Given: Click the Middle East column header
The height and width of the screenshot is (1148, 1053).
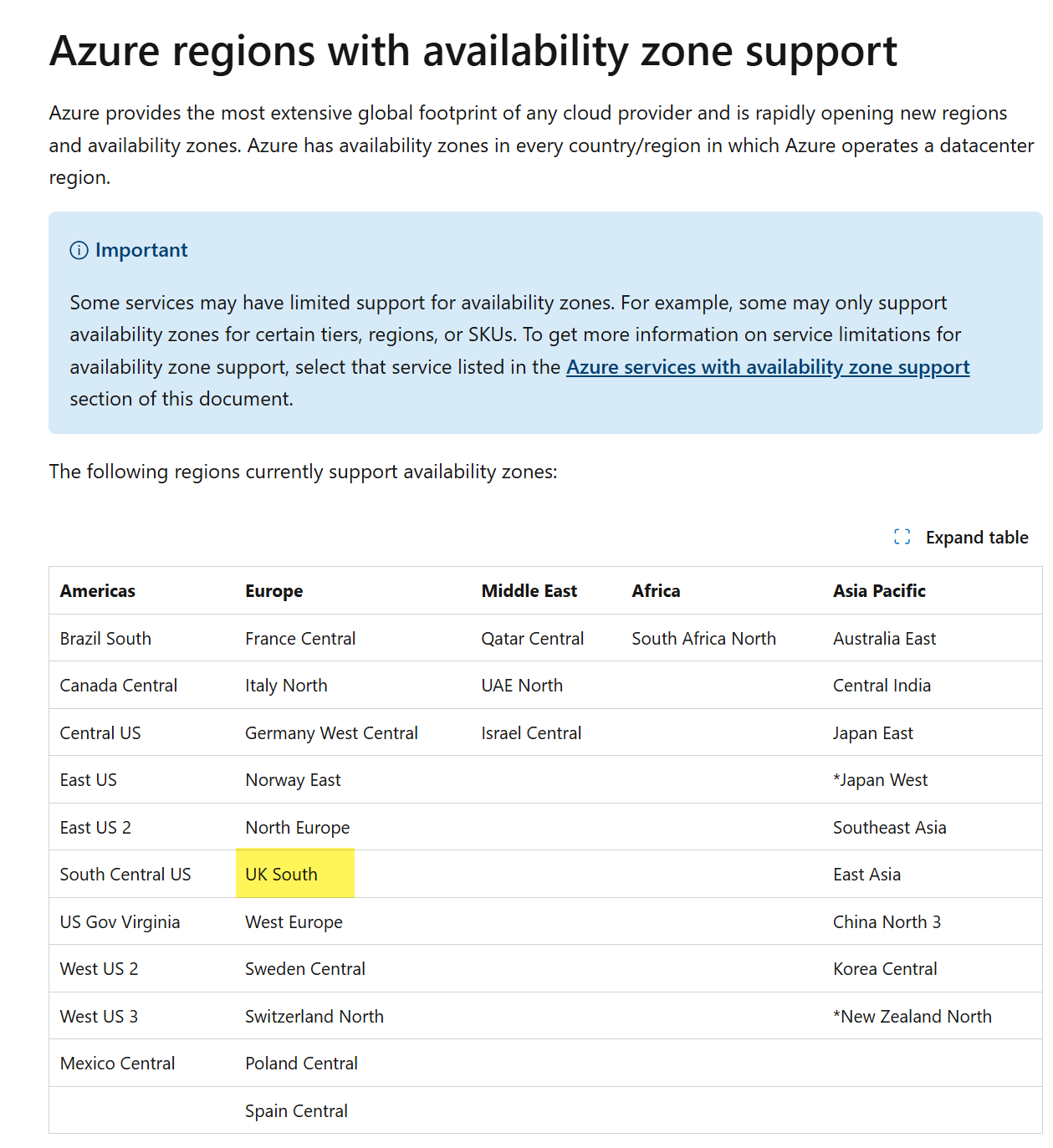Looking at the screenshot, I should pos(529,591).
